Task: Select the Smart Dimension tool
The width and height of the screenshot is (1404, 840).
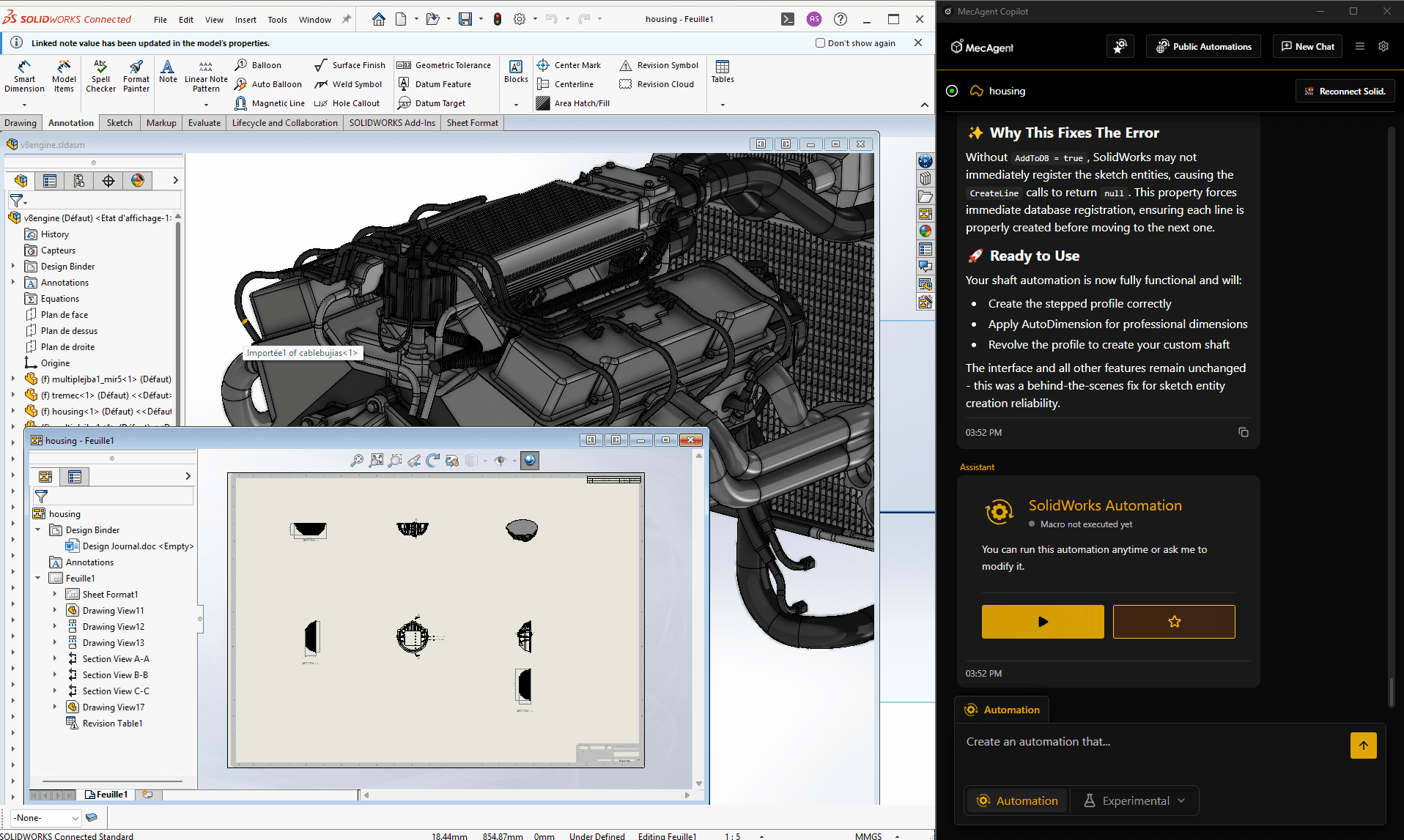Action: [24, 76]
